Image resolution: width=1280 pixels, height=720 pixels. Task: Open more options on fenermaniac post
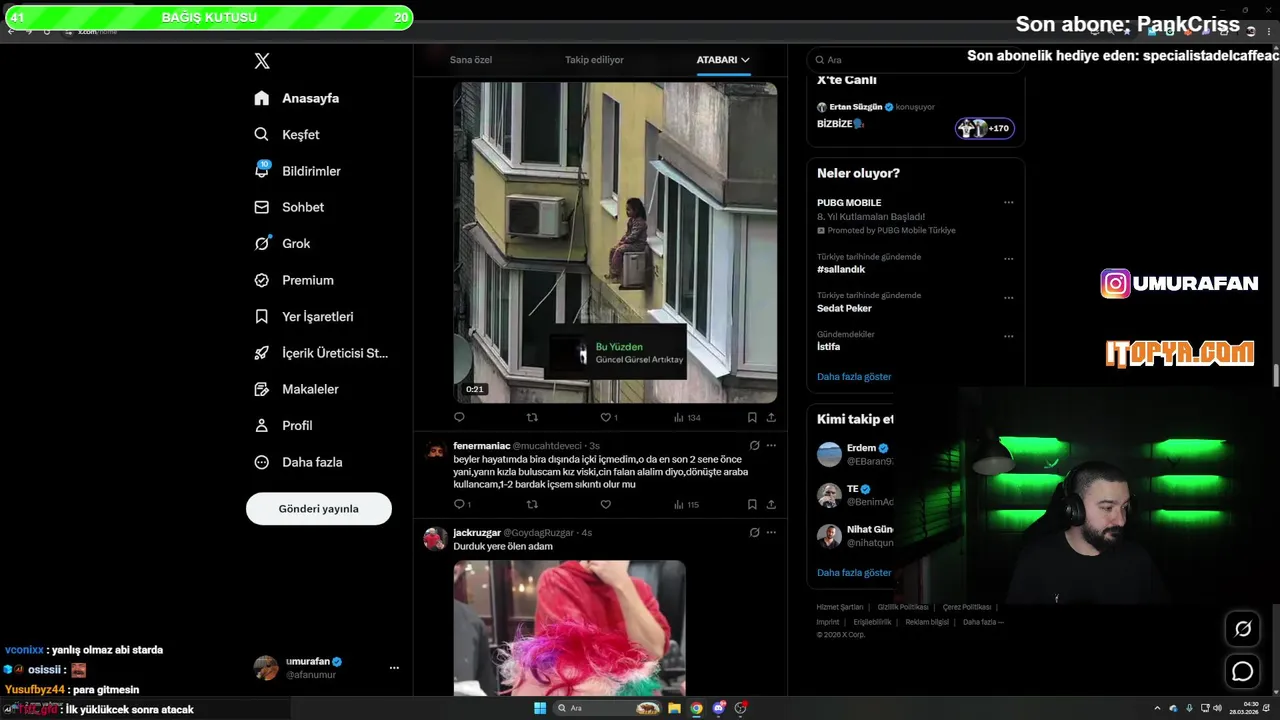[771, 446]
